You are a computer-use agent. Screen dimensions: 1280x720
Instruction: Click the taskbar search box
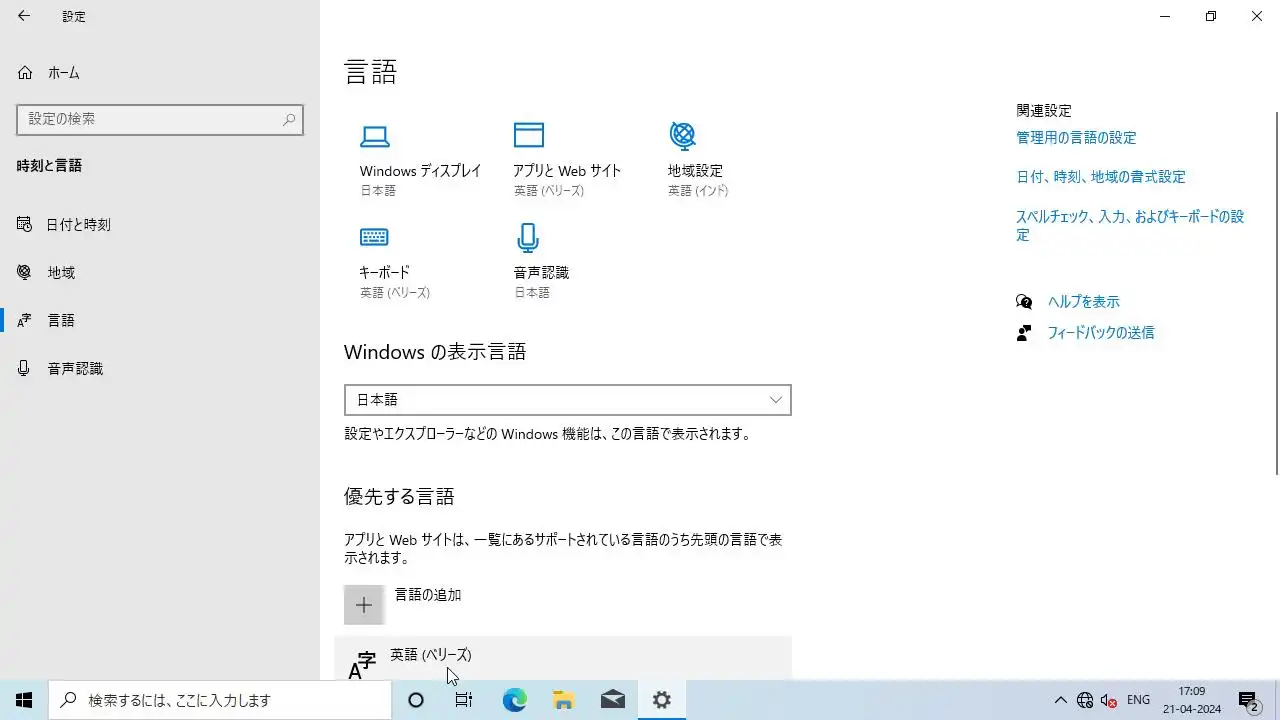click(220, 700)
